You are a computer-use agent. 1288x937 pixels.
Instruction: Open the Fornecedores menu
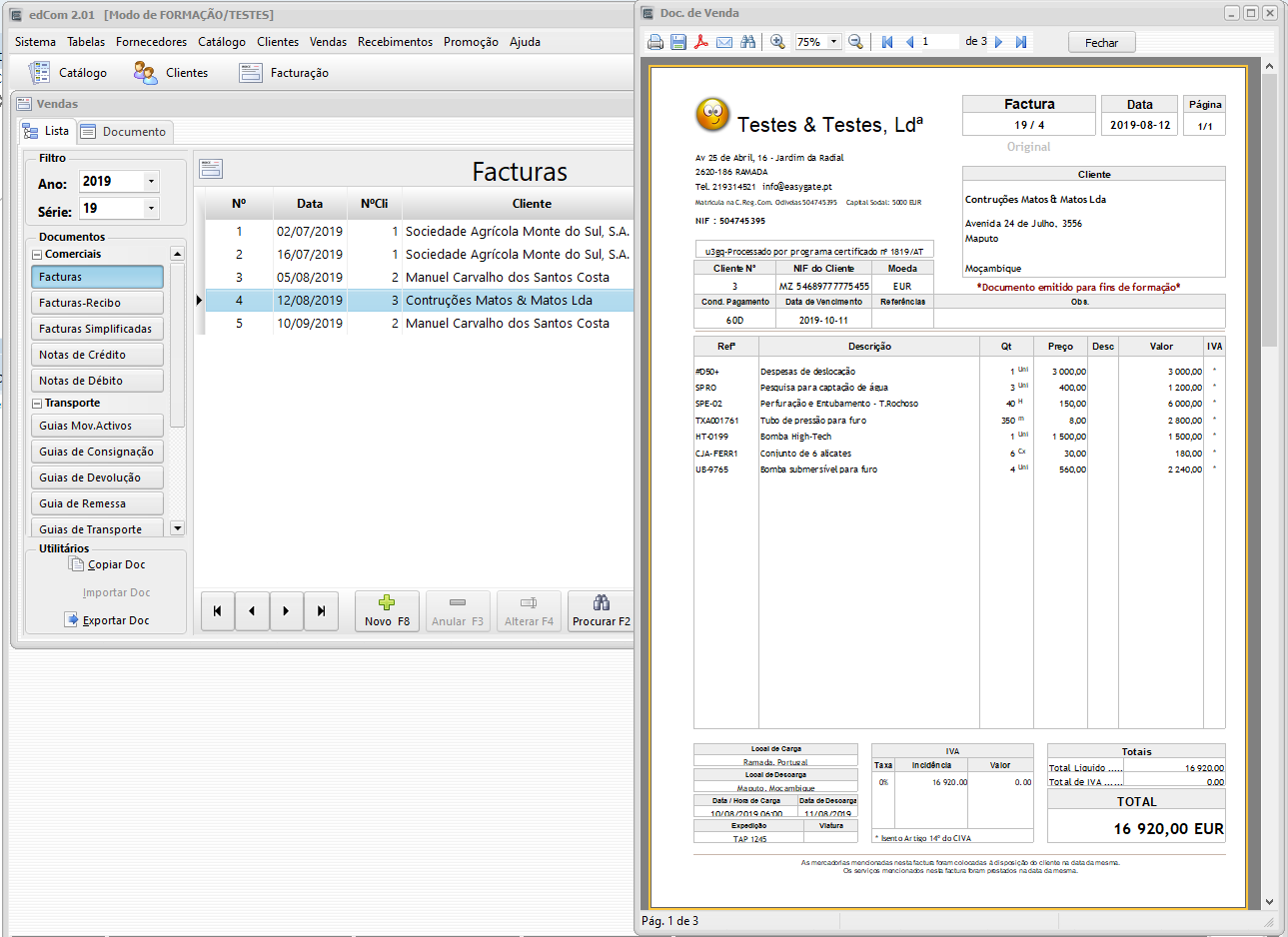151,42
